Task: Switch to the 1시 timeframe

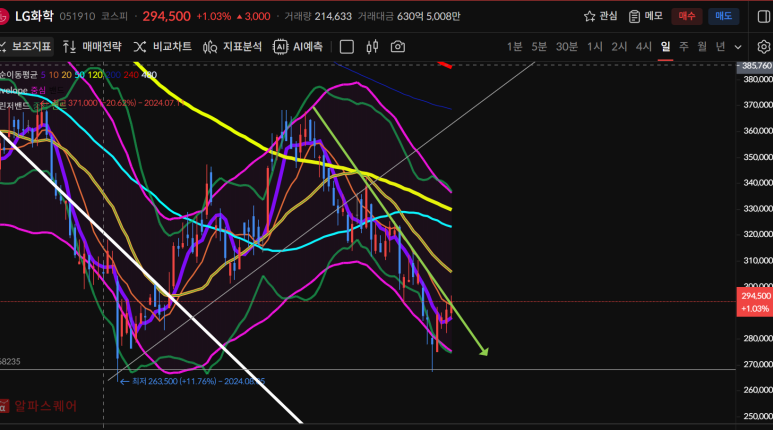Action: click(x=595, y=47)
